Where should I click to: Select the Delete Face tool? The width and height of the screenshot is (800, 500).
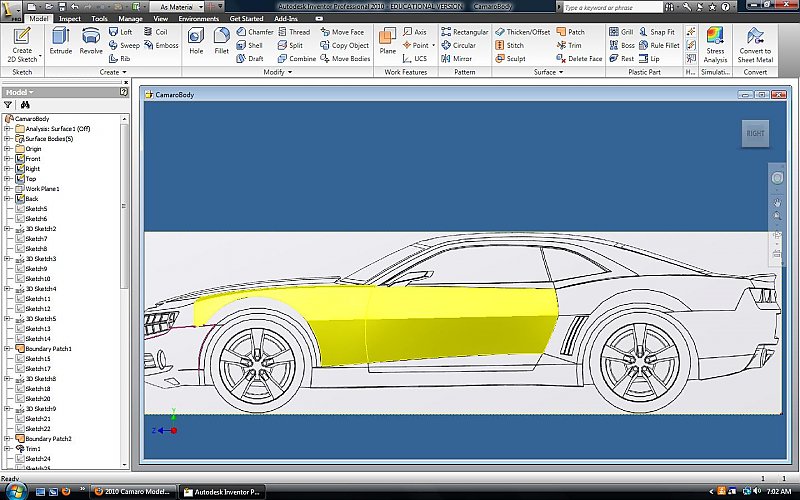point(580,59)
